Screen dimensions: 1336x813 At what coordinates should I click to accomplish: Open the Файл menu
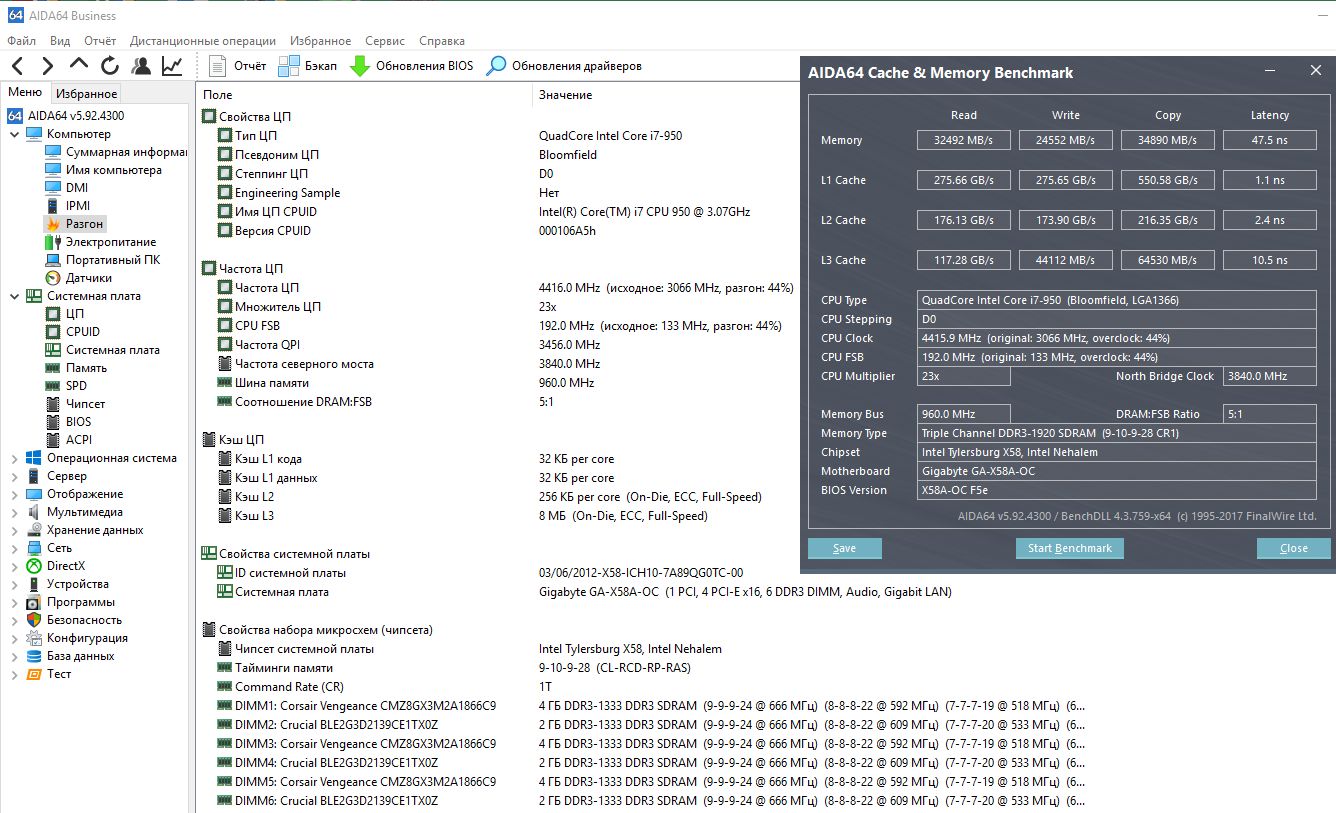click(x=21, y=41)
